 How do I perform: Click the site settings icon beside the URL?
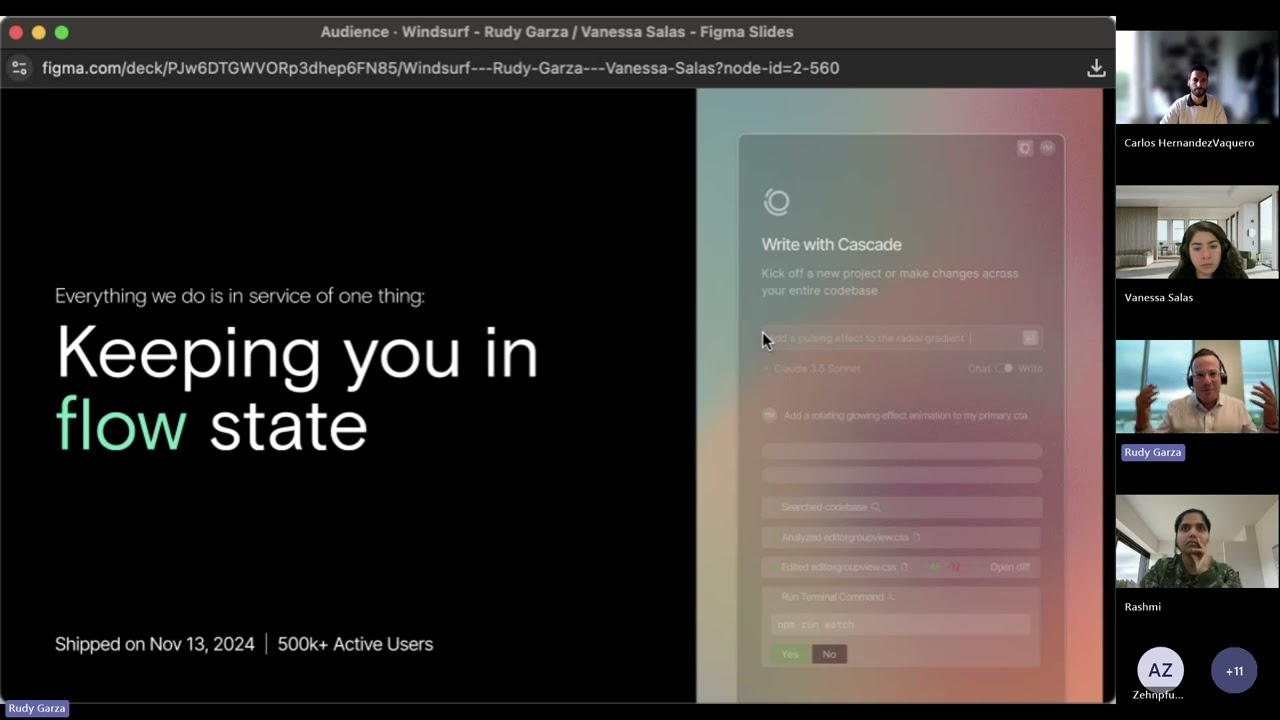point(19,68)
